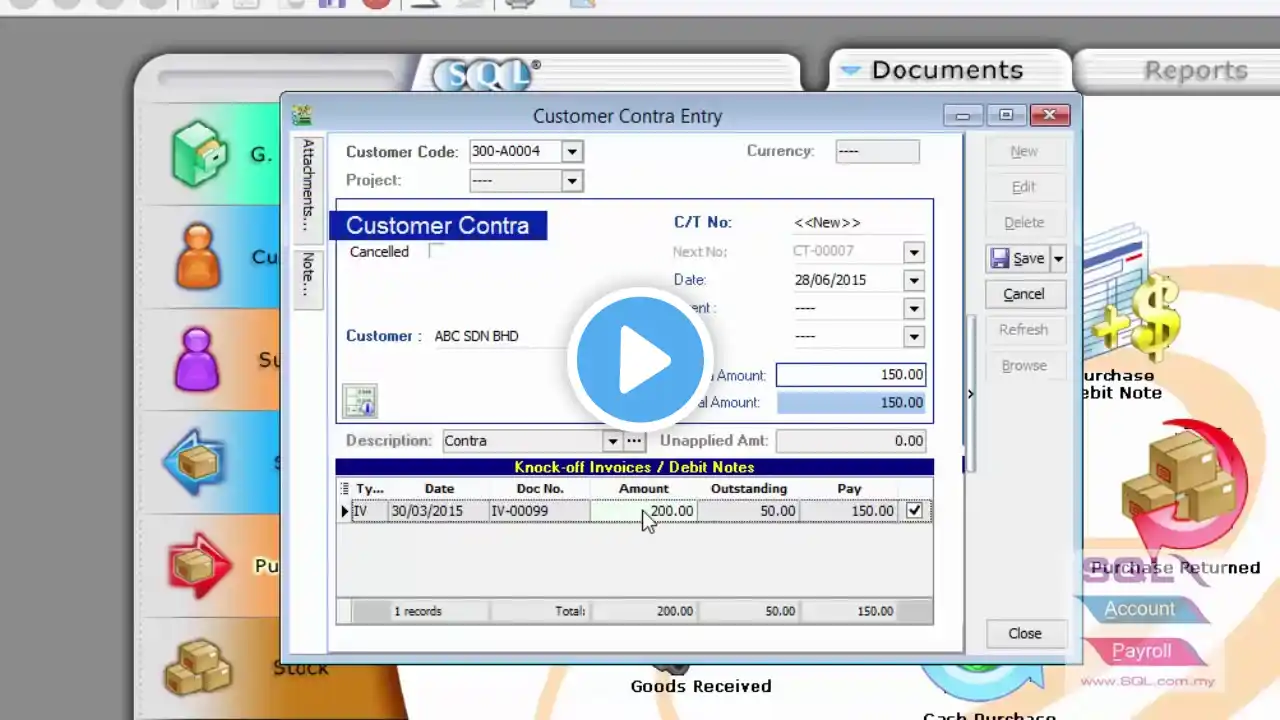Toggle the Cancelled checkbox
The height and width of the screenshot is (720, 1280).
pyautogui.click(x=436, y=251)
